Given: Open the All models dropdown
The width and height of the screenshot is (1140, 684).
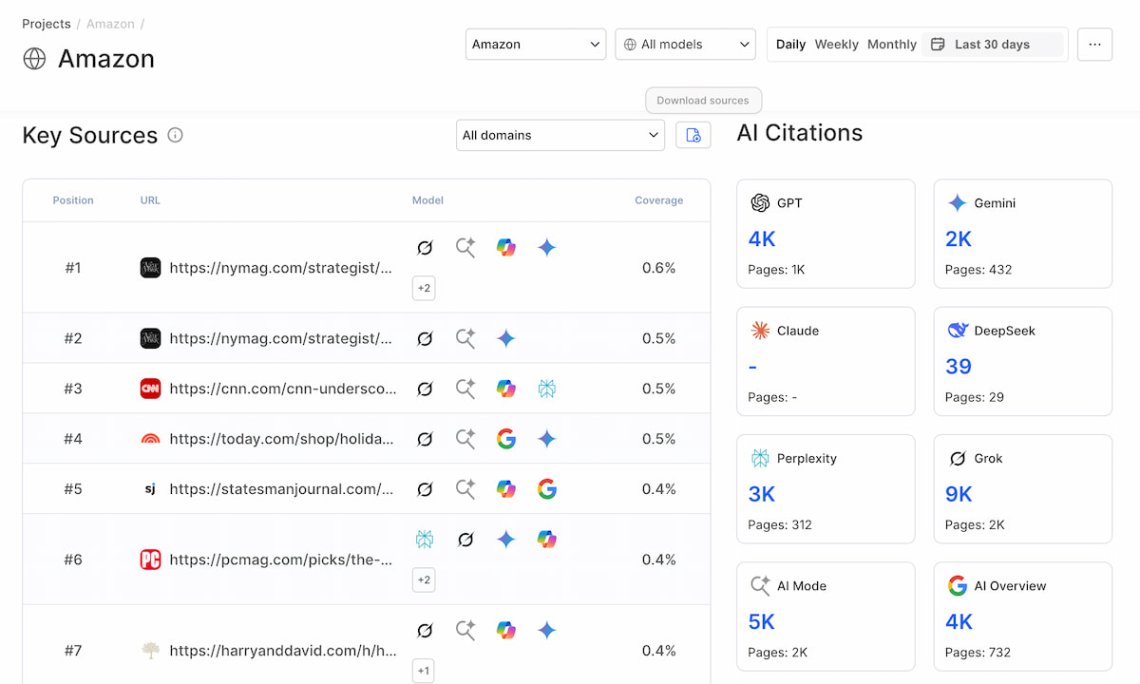Looking at the screenshot, I should [x=685, y=44].
